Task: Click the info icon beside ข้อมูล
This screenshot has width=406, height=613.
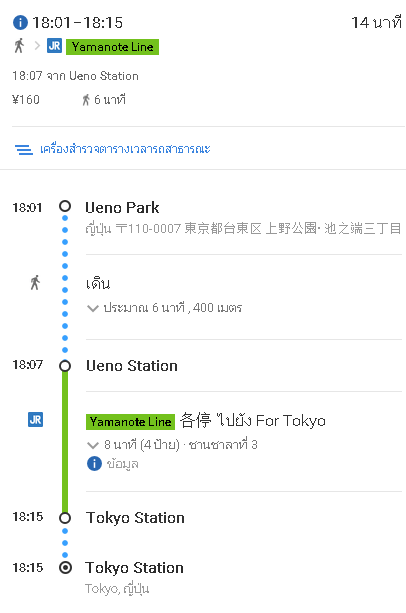Action: pos(94,464)
